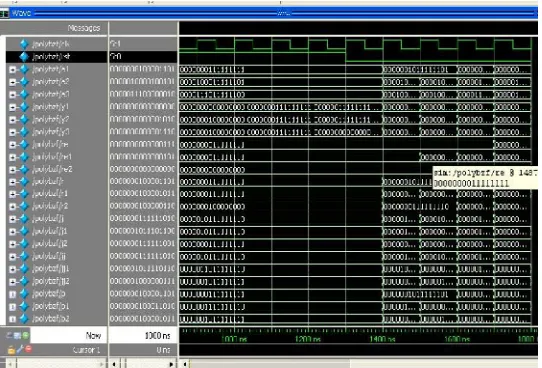Toggle the padlock lock on Cursor 1
The height and width of the screenshot is (368, 542).
[11, 350]
